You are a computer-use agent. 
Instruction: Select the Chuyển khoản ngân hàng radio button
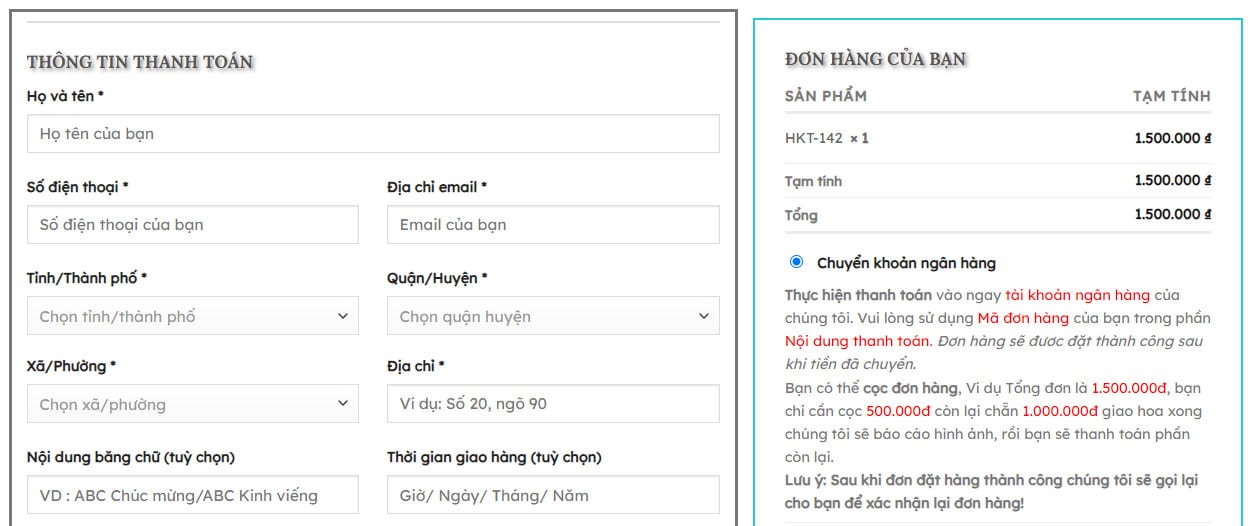(796, 262)
